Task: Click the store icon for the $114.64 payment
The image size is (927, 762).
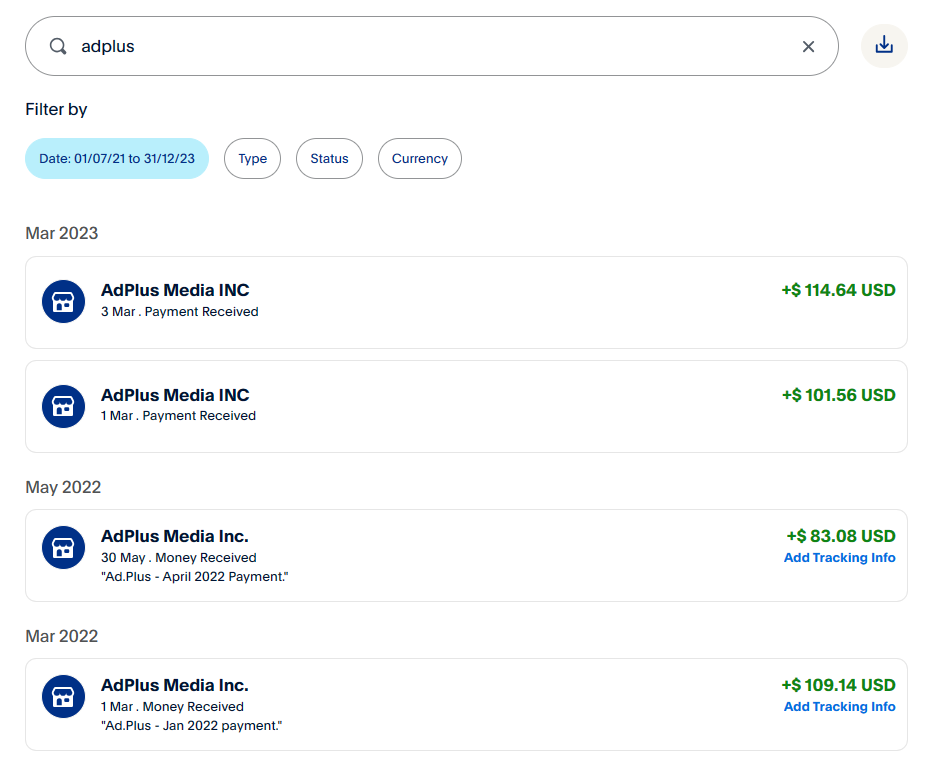Action: [63, 301]
